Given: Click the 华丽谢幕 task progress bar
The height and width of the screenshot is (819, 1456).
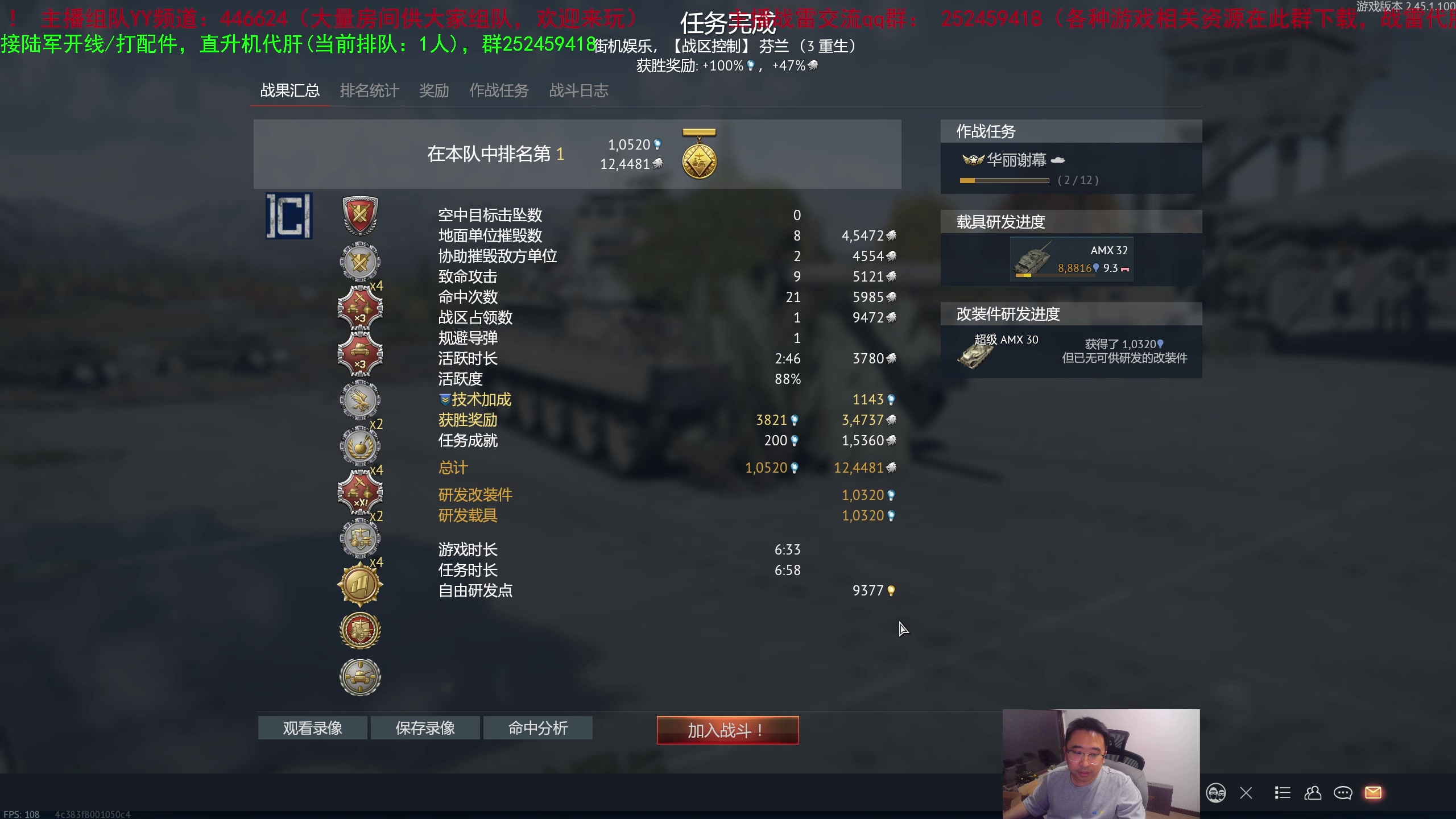Looking at the screenshot, I should pos(1004,180).
